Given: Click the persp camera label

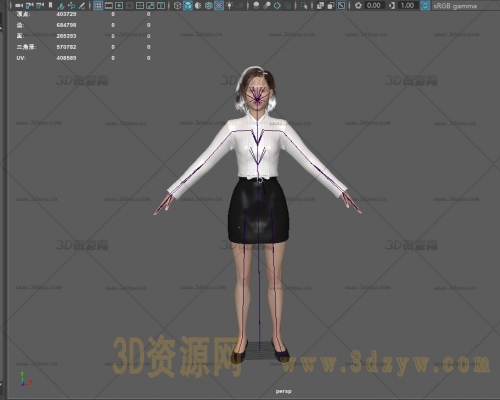Looking at the screenshot, I should tap(283, 391).
